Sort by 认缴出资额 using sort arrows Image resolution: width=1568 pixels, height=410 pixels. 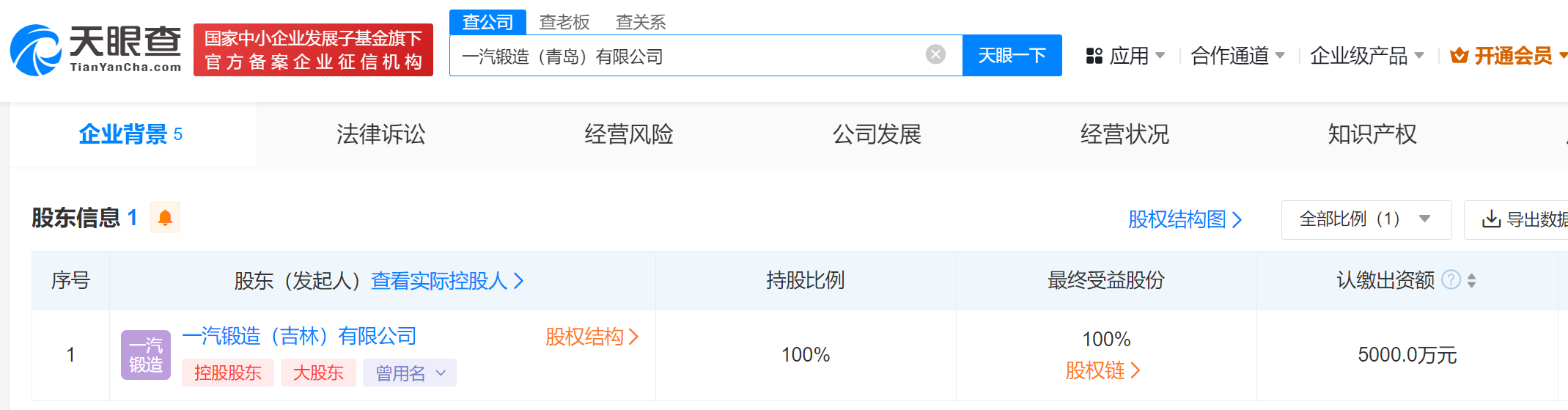point(1471,280)
